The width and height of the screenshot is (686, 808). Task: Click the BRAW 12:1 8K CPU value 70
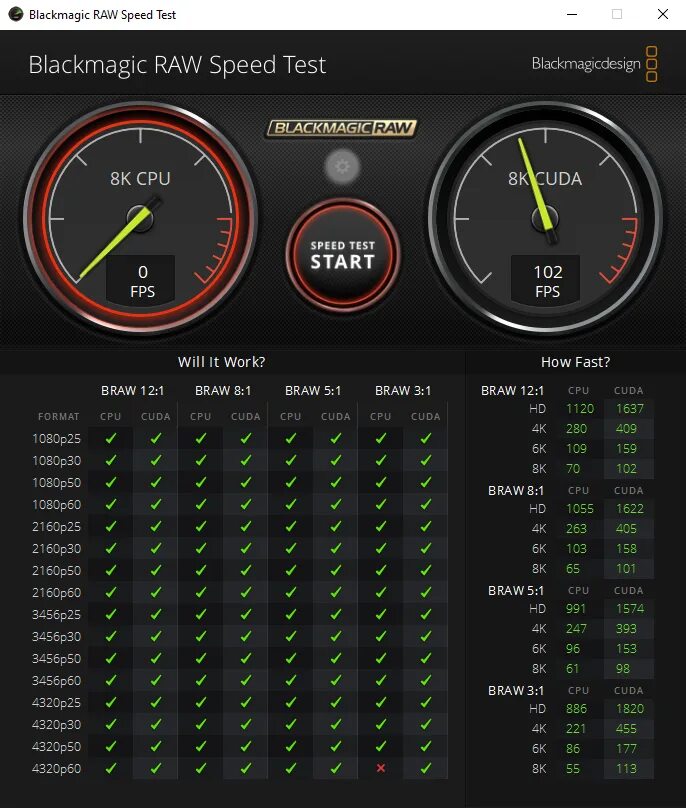pyautogui.click(x=573, y=469)
